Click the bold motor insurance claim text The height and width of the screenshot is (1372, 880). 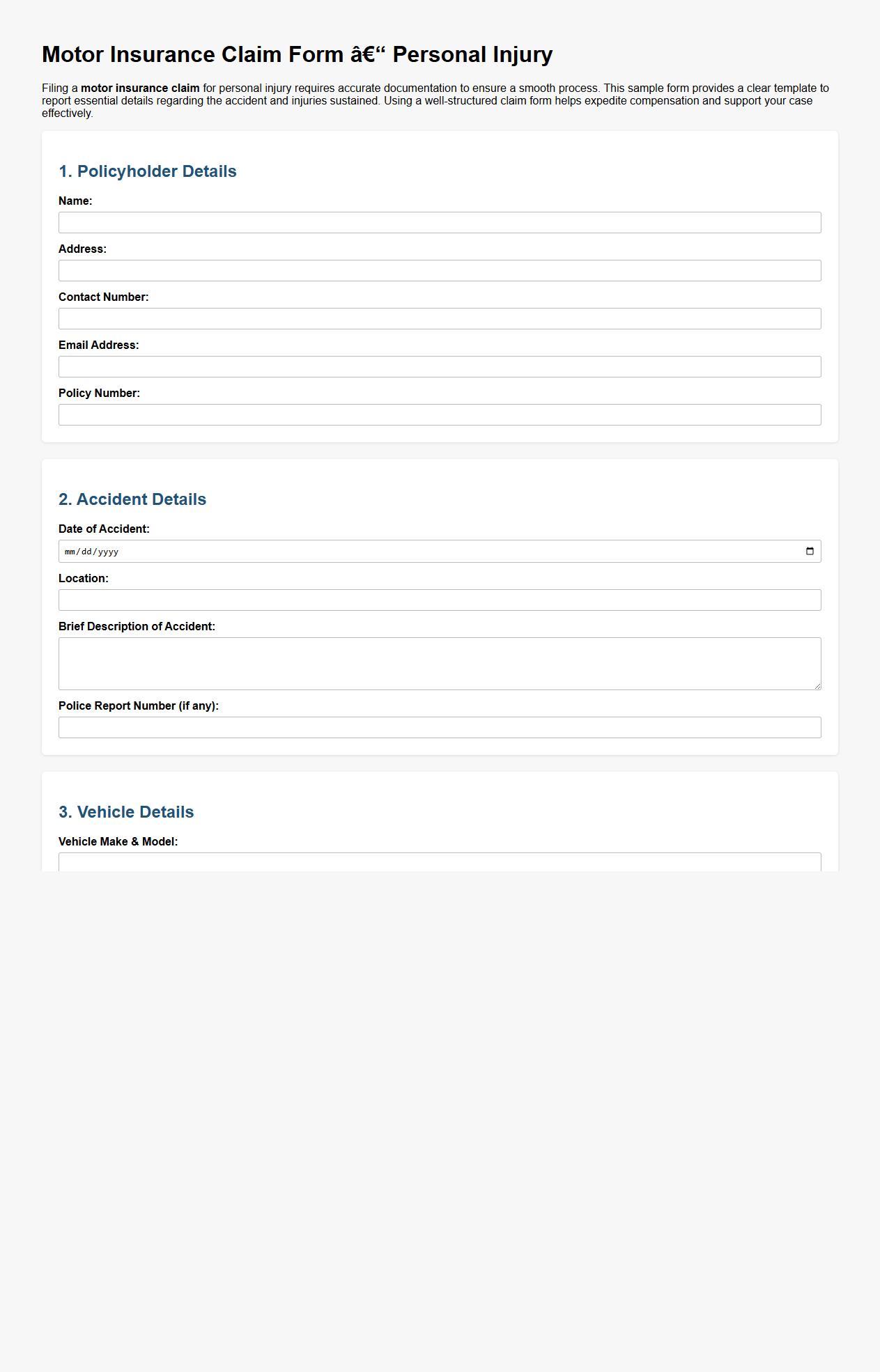(x=139, y=88)
